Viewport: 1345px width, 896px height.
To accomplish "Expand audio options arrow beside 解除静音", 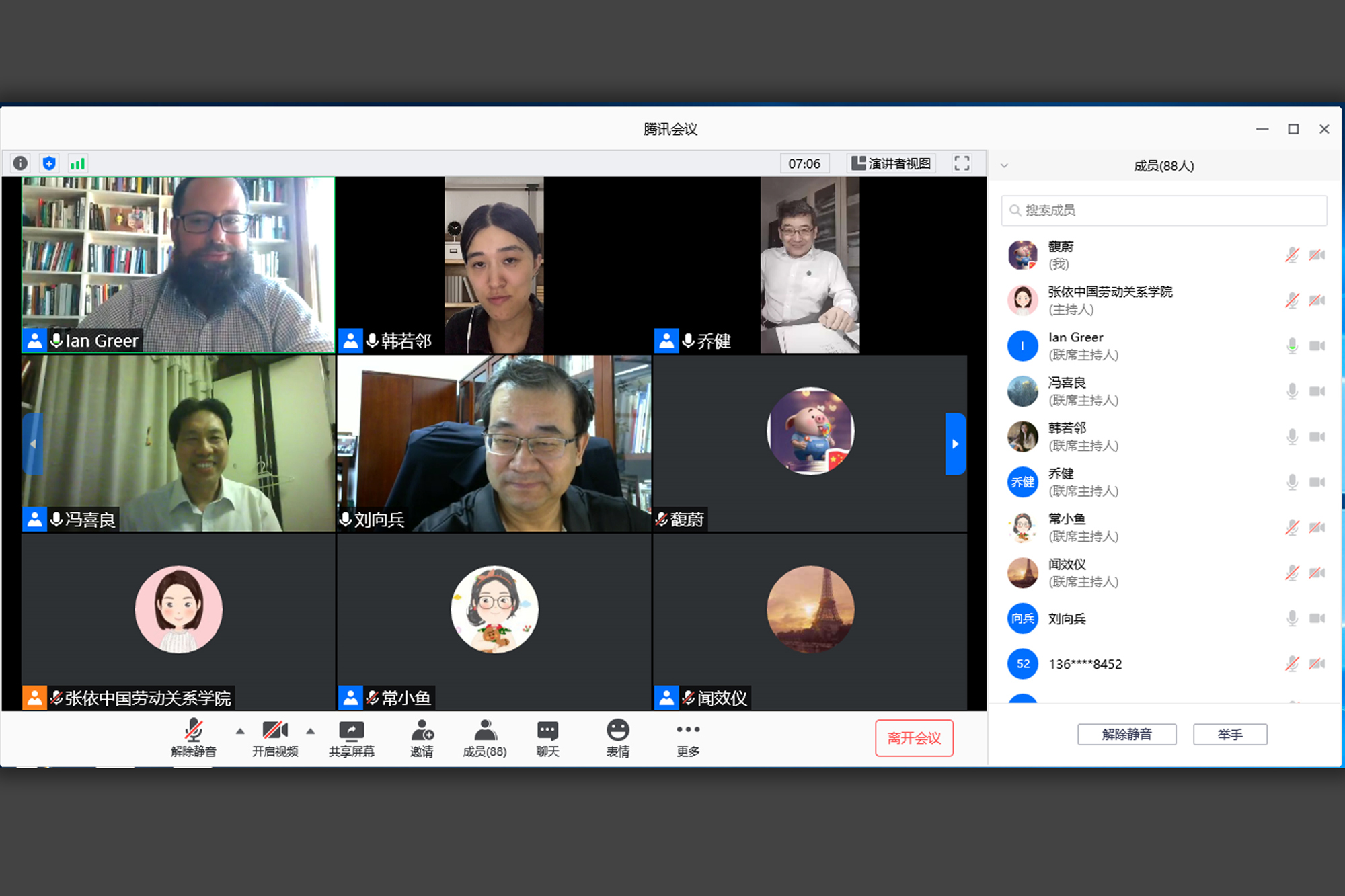I will click(240, 731).
